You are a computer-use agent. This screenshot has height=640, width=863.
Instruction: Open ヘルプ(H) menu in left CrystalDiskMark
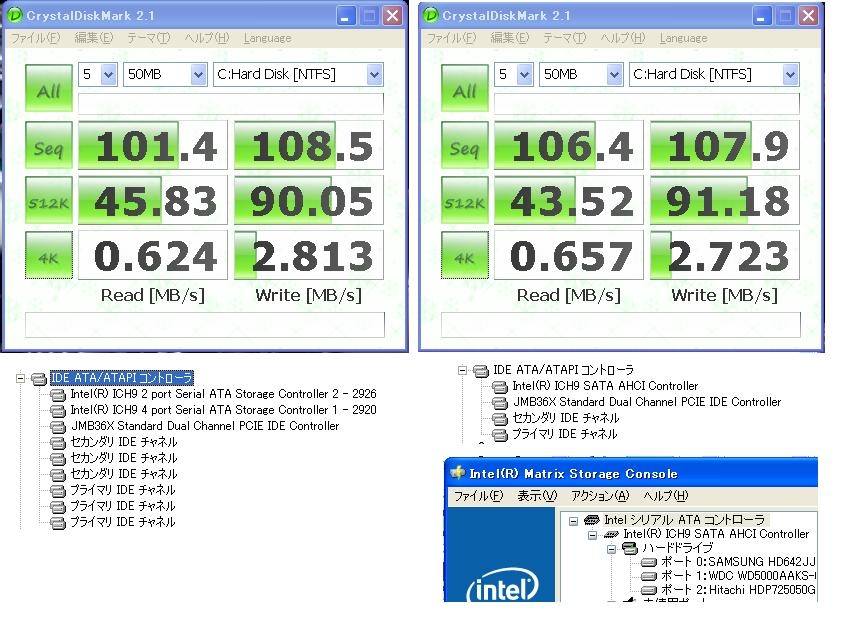click(206, 38)
